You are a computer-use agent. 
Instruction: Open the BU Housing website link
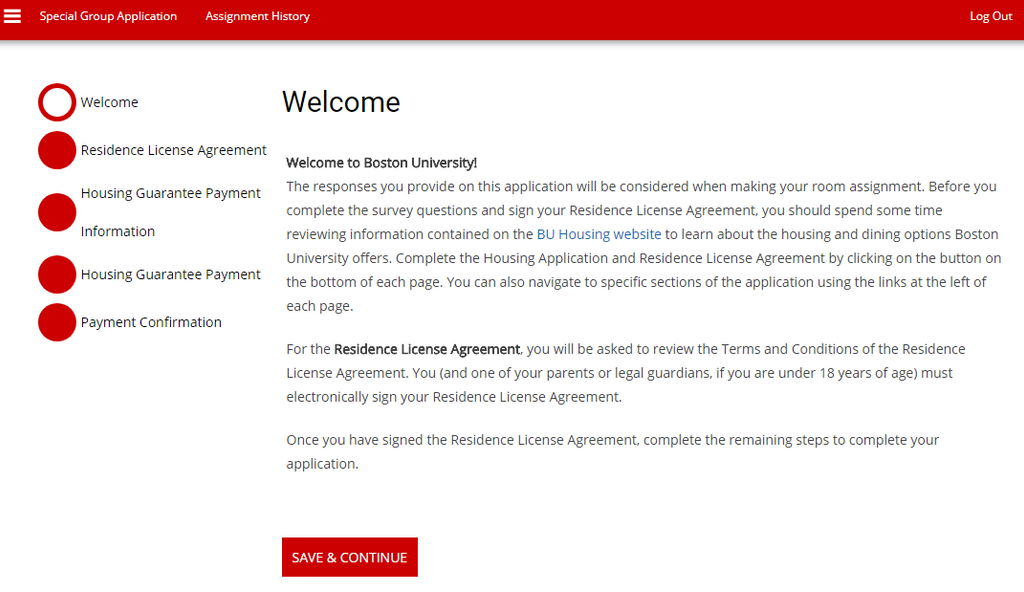tap(598, 234)
